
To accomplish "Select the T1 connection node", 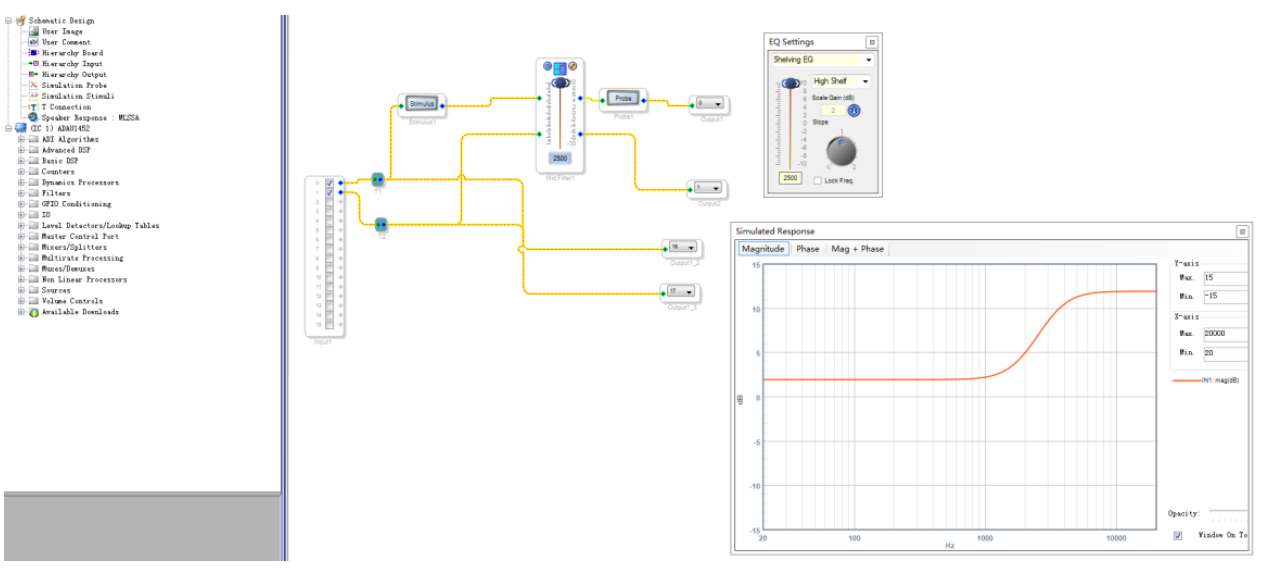I will [378, 180].
